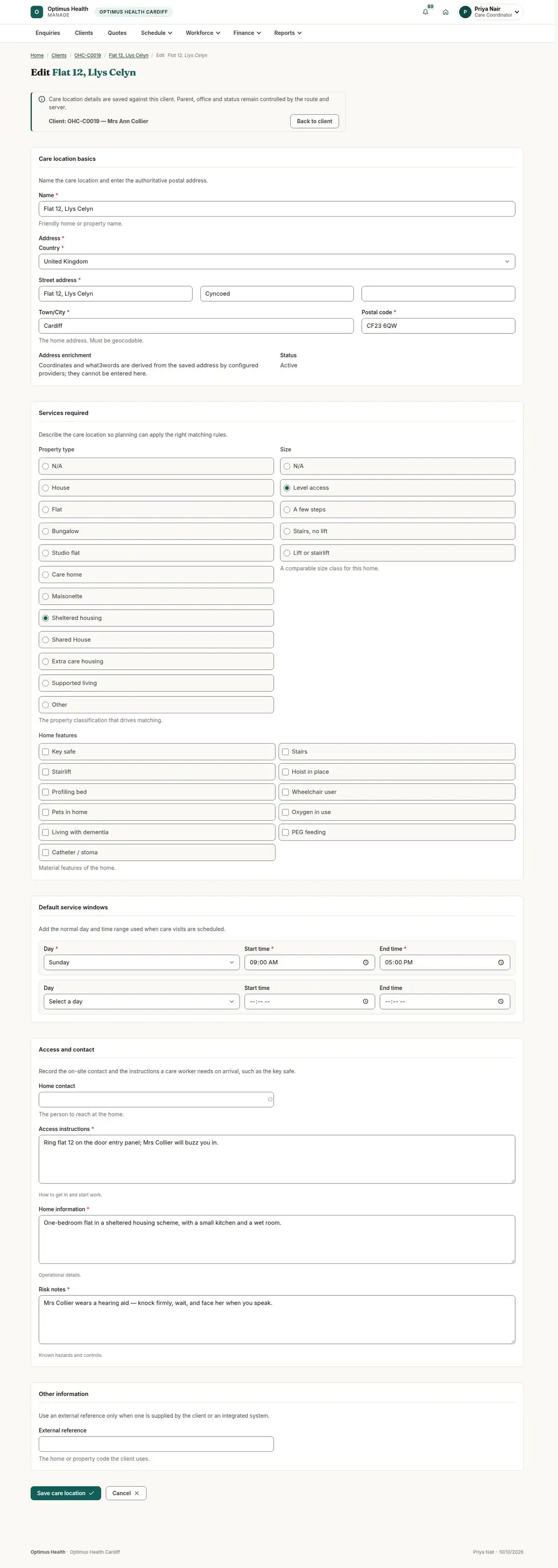Click the Risk notes text area
Screen dimensions: 558x1568
[277, 1320]
